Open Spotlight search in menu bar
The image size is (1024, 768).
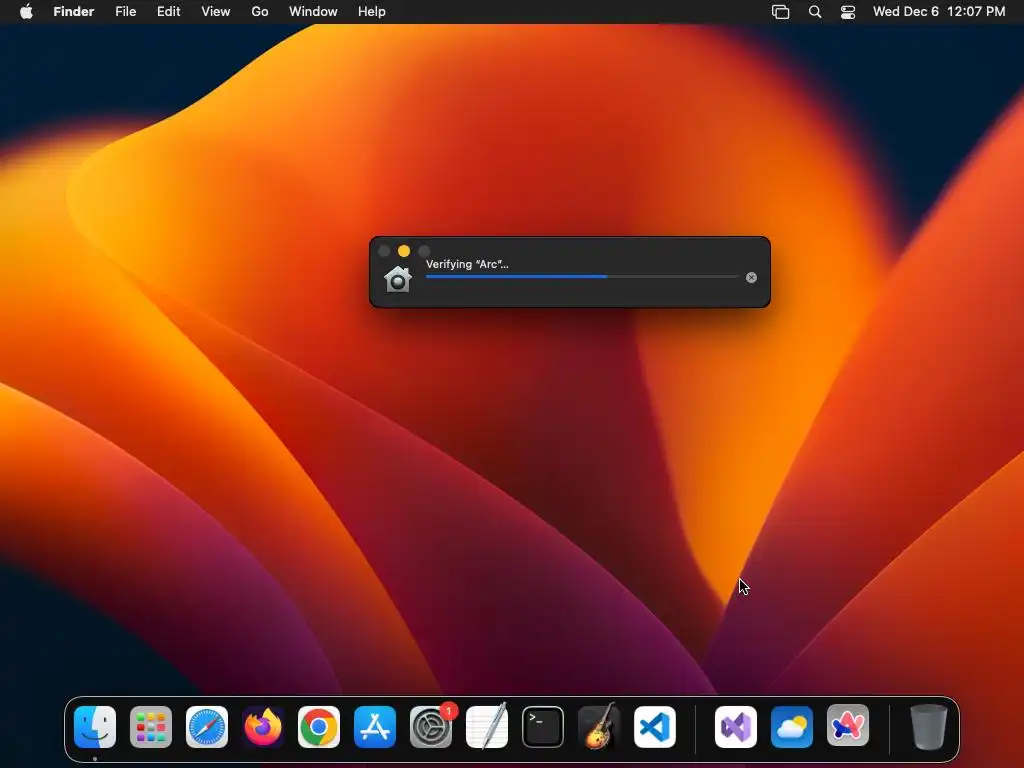point(815,12)
